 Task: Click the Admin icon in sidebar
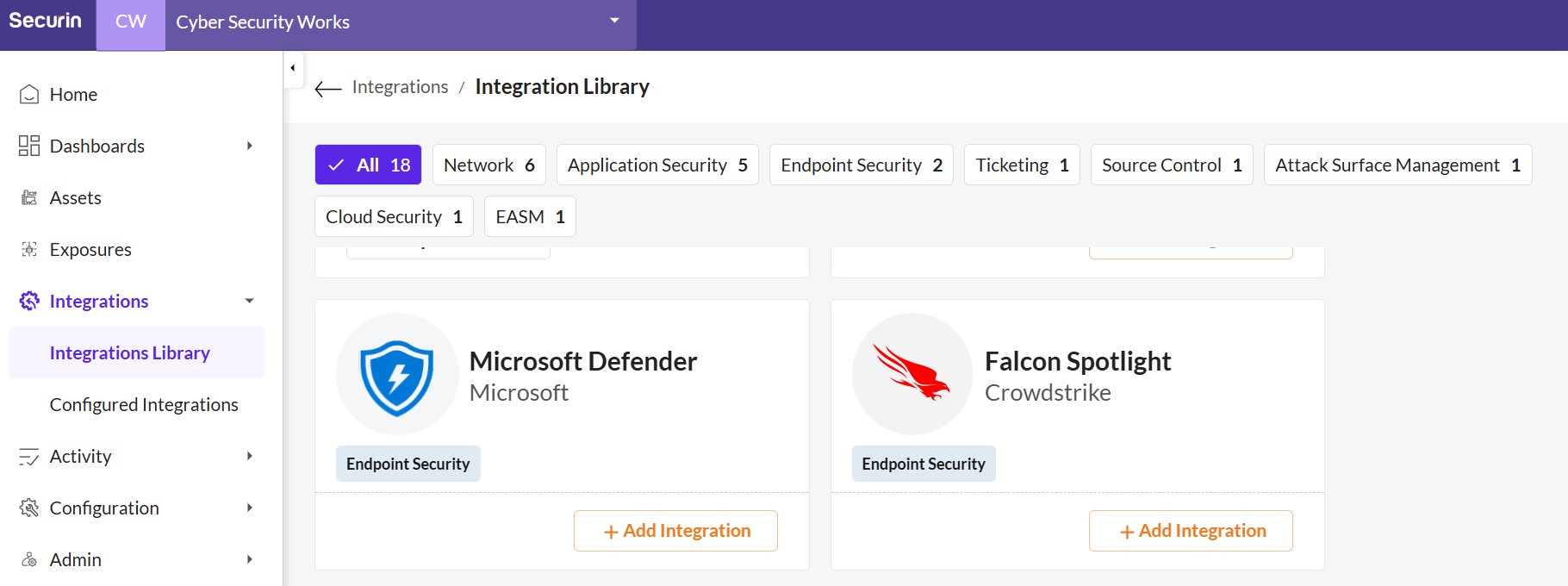(29, 559)
